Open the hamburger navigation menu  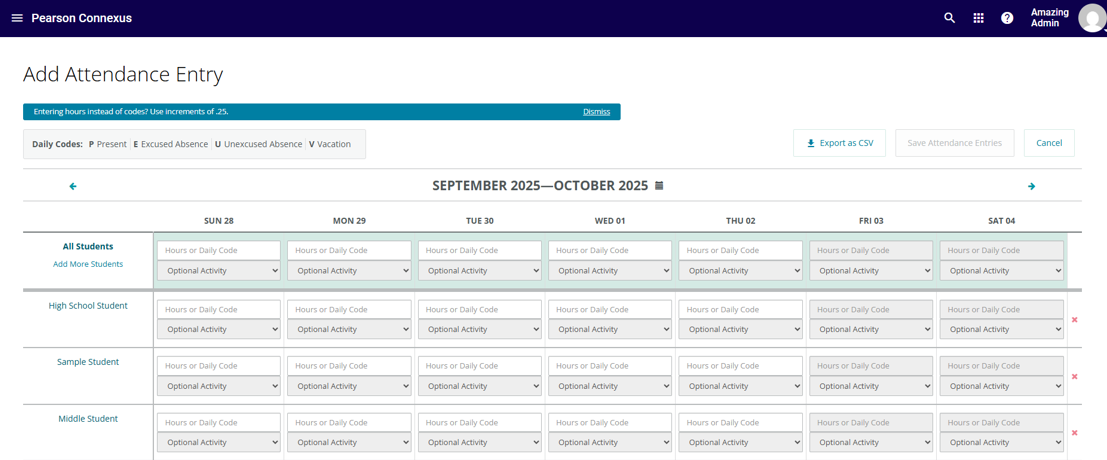(17, 18)
